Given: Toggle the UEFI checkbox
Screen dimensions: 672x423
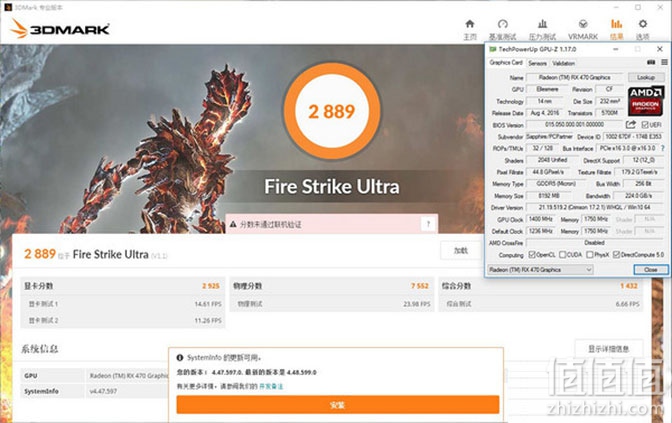Looking at the screenshot, I should (x=645, y=125).
